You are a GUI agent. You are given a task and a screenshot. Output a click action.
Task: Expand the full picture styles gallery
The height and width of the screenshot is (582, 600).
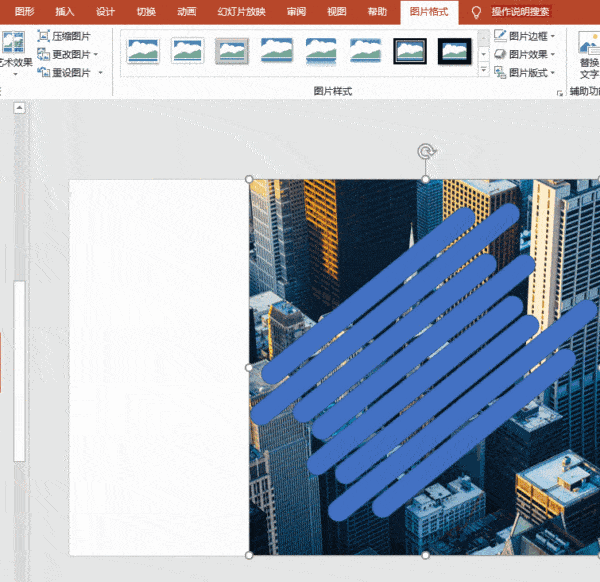484,70
